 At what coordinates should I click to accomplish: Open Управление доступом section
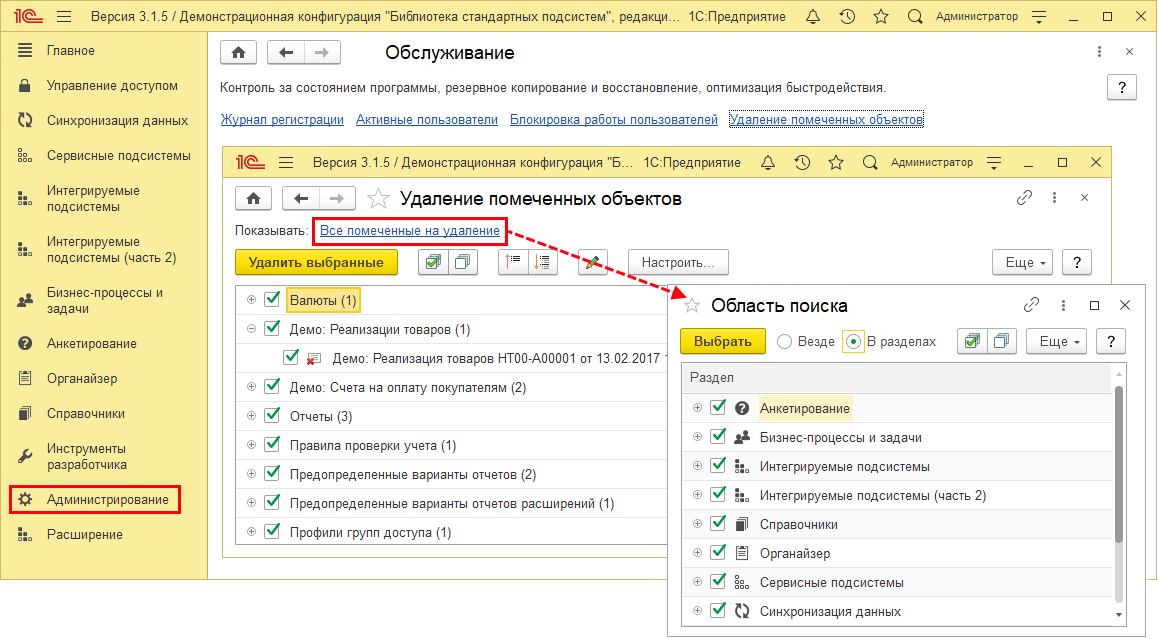pos(112,86)
